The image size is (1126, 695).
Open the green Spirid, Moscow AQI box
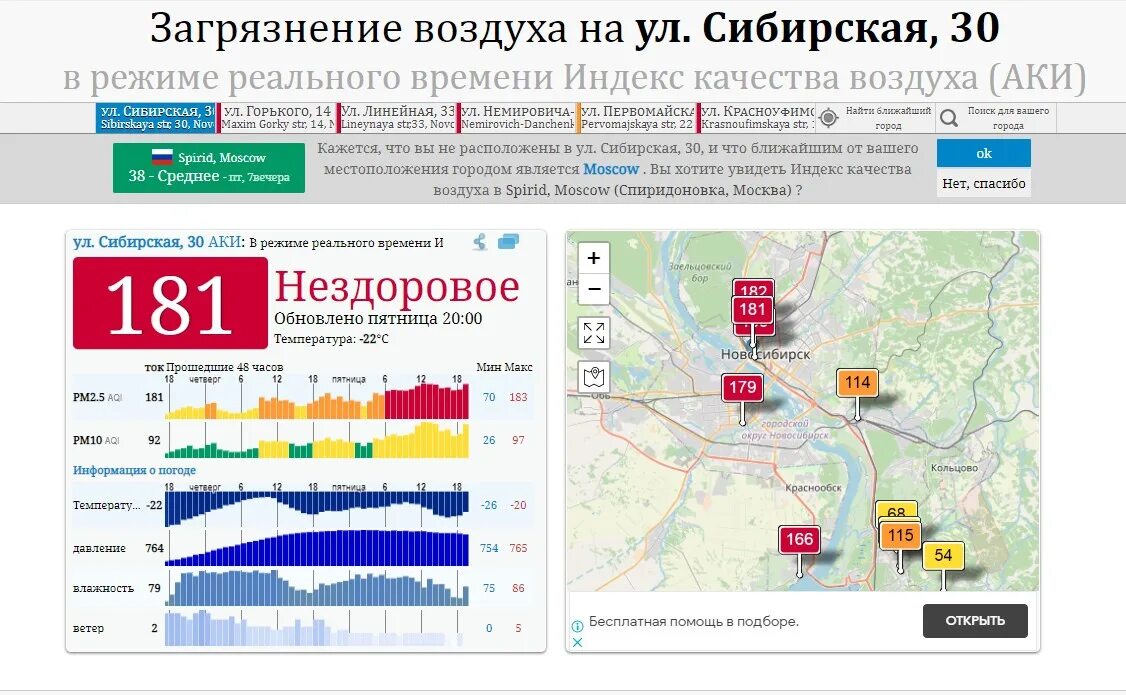point(209,167)
